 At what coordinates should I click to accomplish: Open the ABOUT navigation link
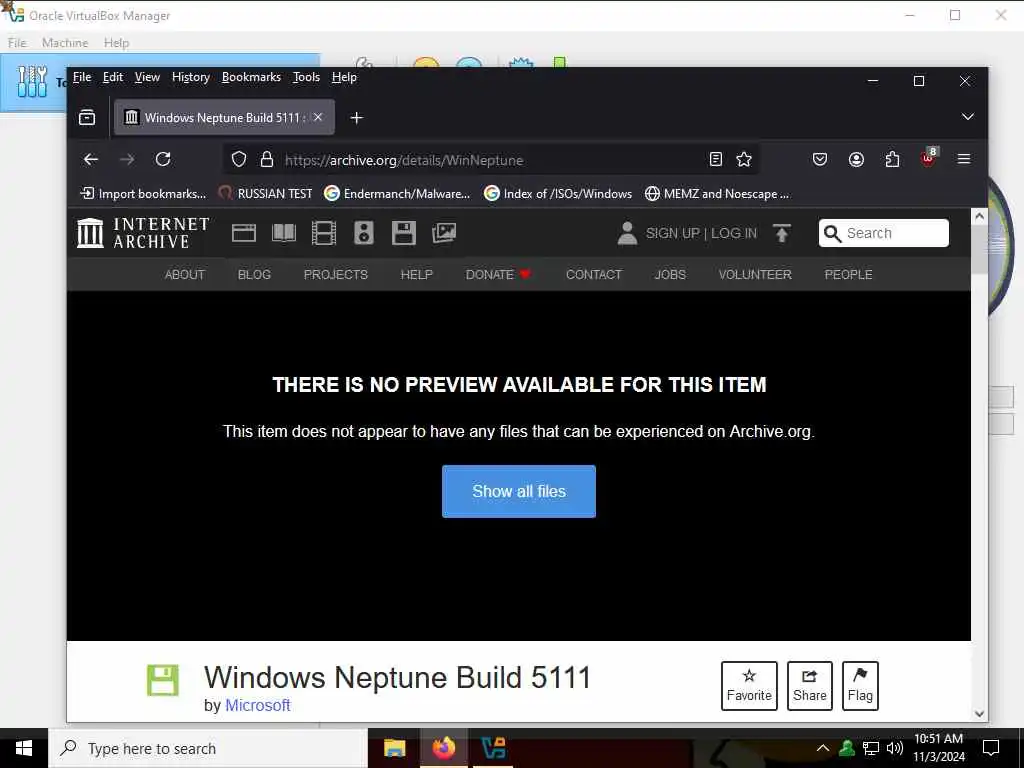point(185,274)
